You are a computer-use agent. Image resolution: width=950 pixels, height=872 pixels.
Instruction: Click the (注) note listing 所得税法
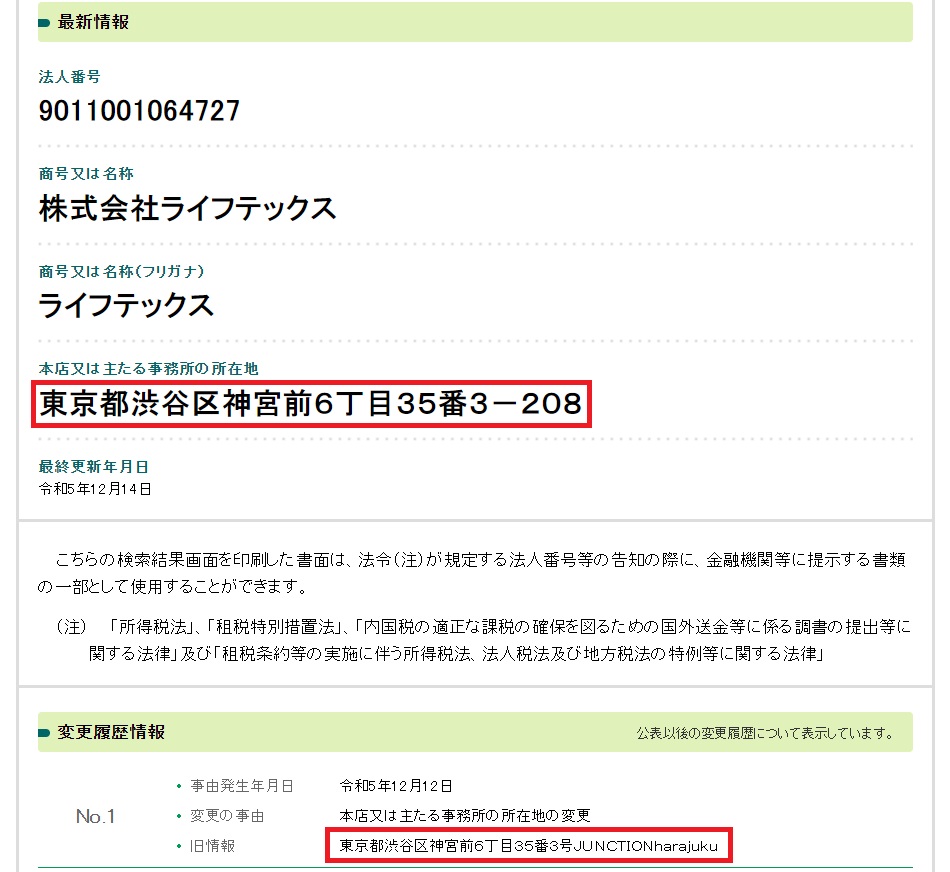click(483, 640)
